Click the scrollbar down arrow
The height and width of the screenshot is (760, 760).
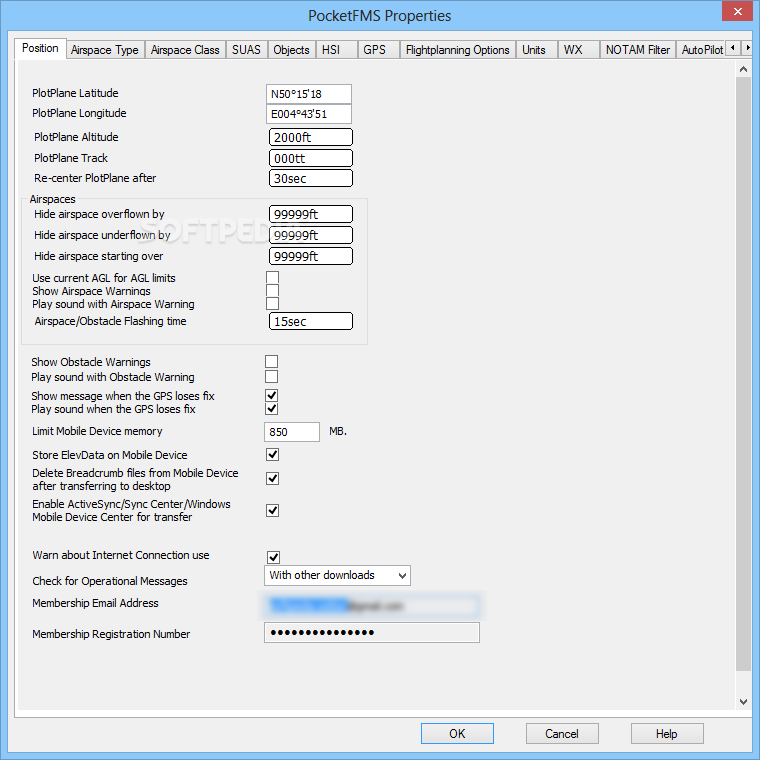pos(743,702)
